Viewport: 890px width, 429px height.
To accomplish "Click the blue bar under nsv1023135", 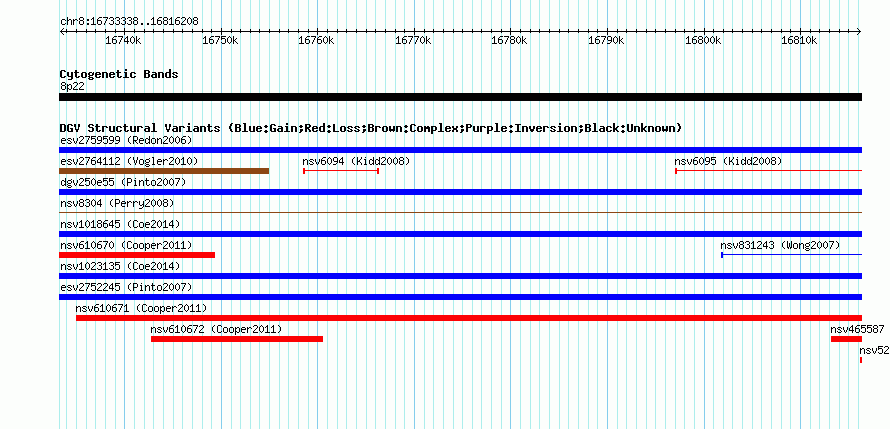I will [460, 276].
